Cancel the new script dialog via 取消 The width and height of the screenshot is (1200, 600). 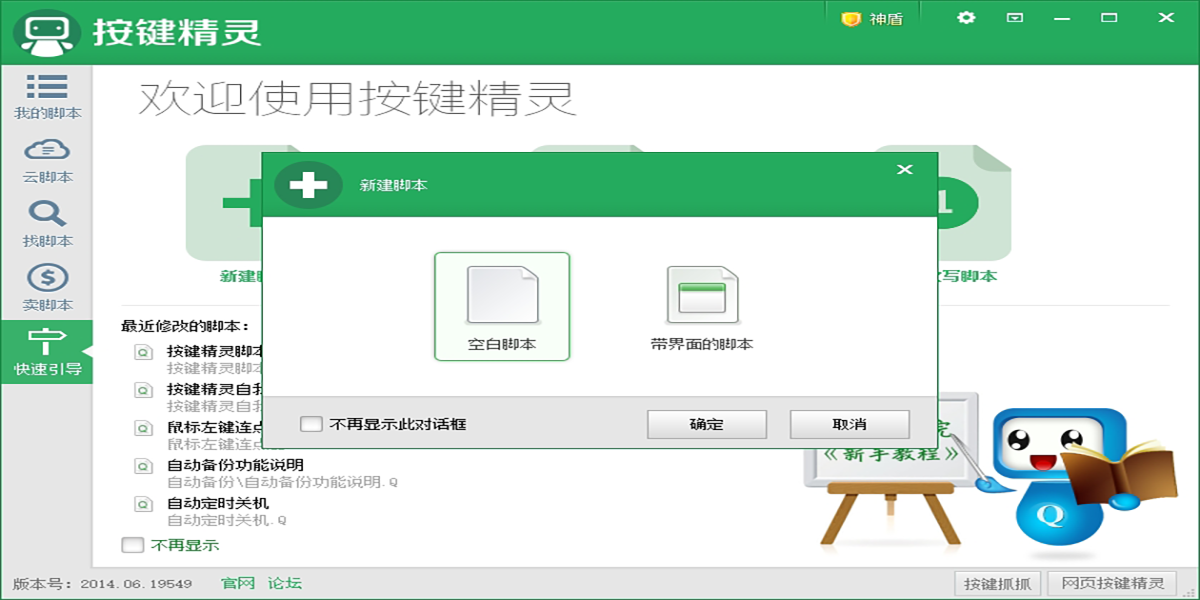pyautogui.click(x=851, y=423)
